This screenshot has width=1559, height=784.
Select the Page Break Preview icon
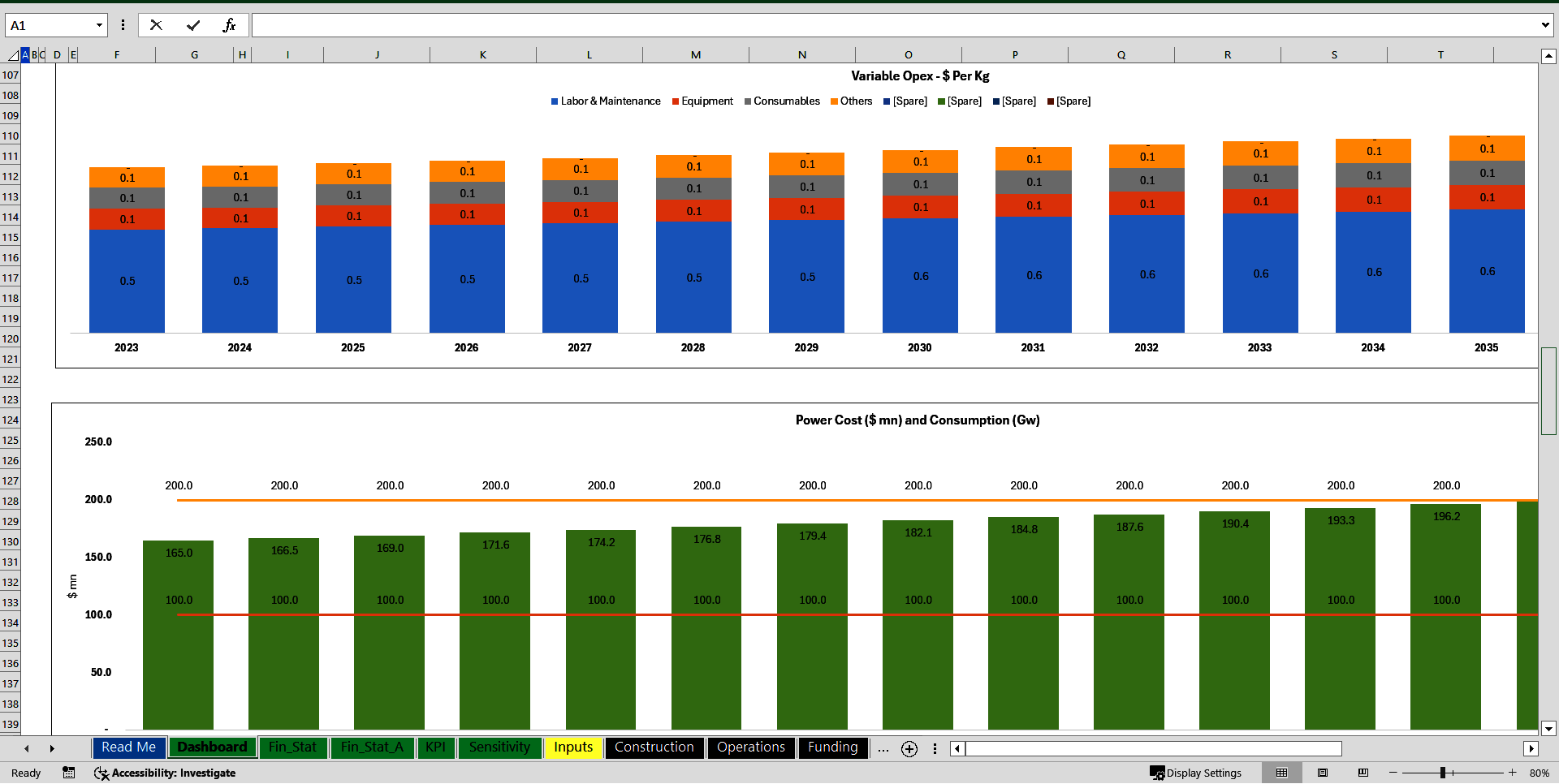[x=1363, y=773]
